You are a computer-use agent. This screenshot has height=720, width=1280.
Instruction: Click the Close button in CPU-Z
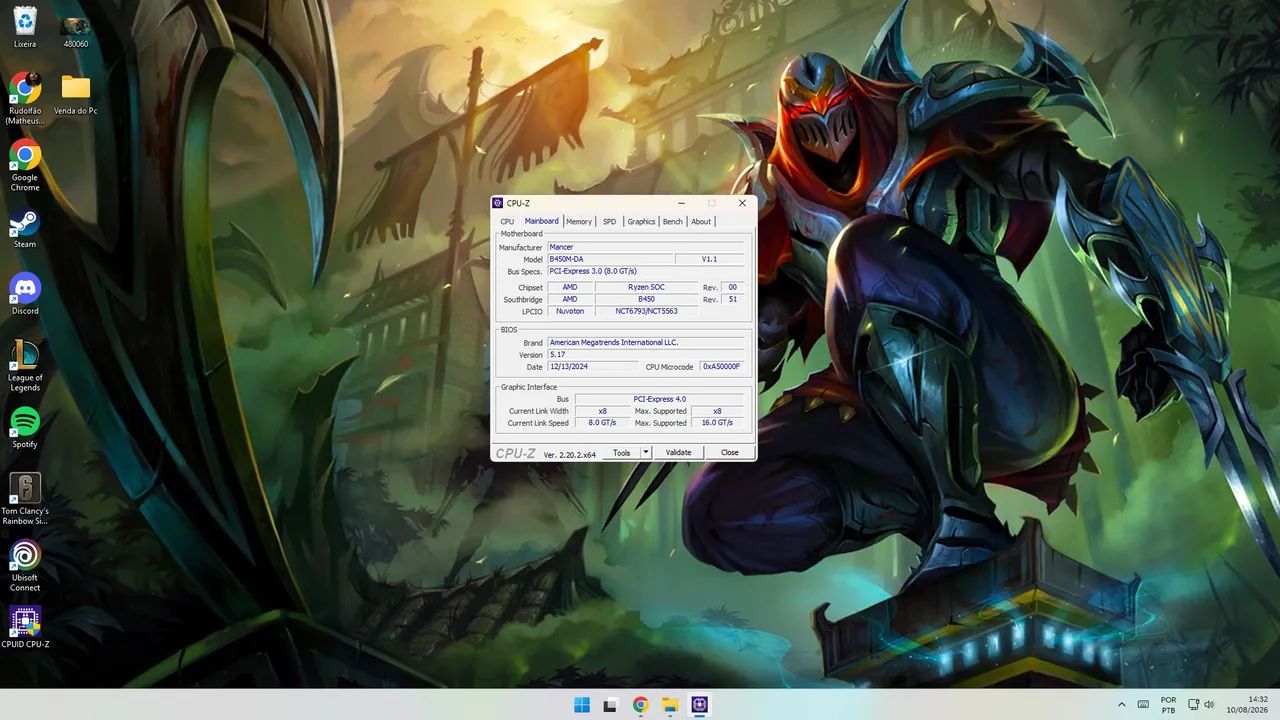[x=730, y=452]
